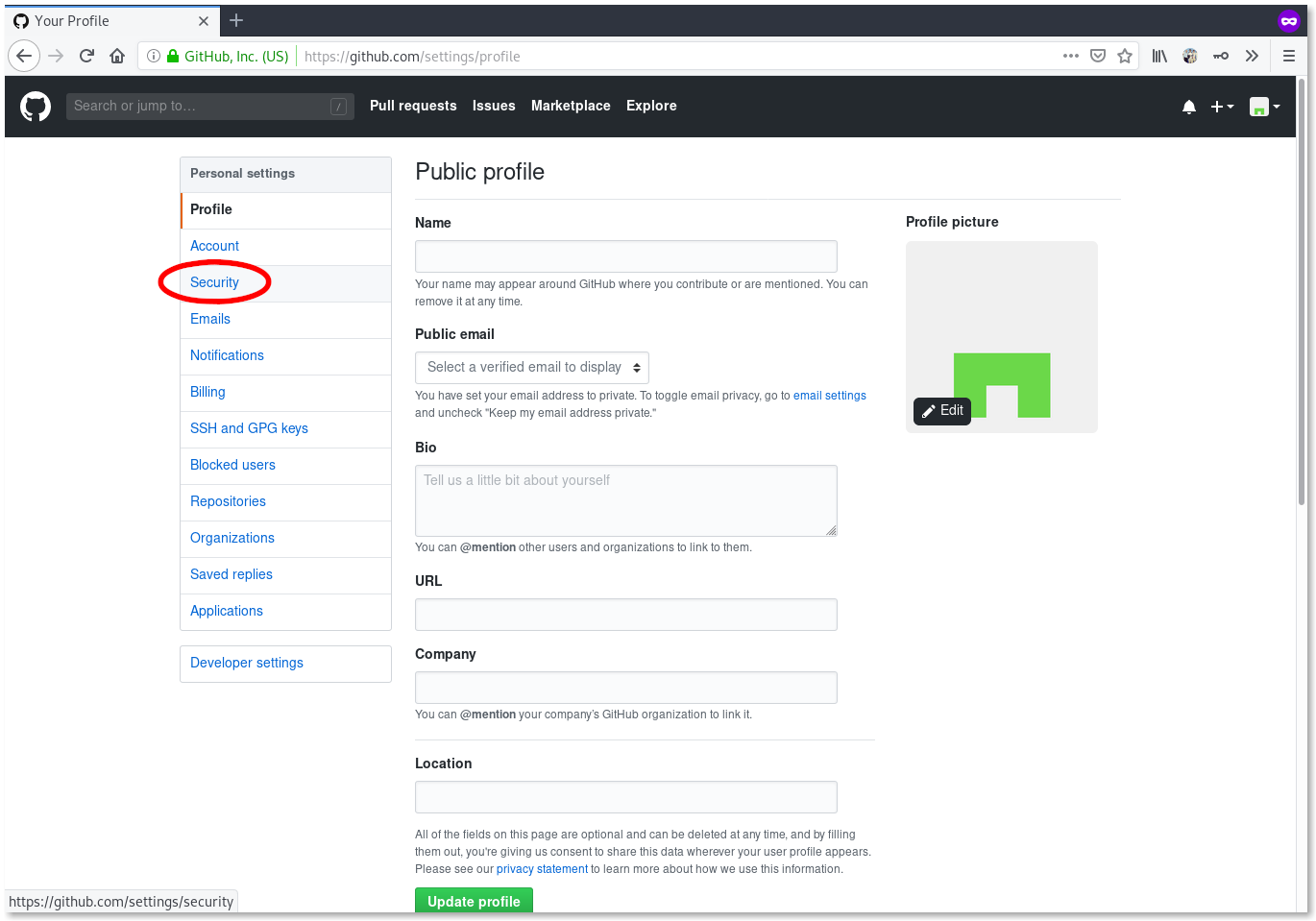Open Notifications settings in sidebar

[285, 356]
